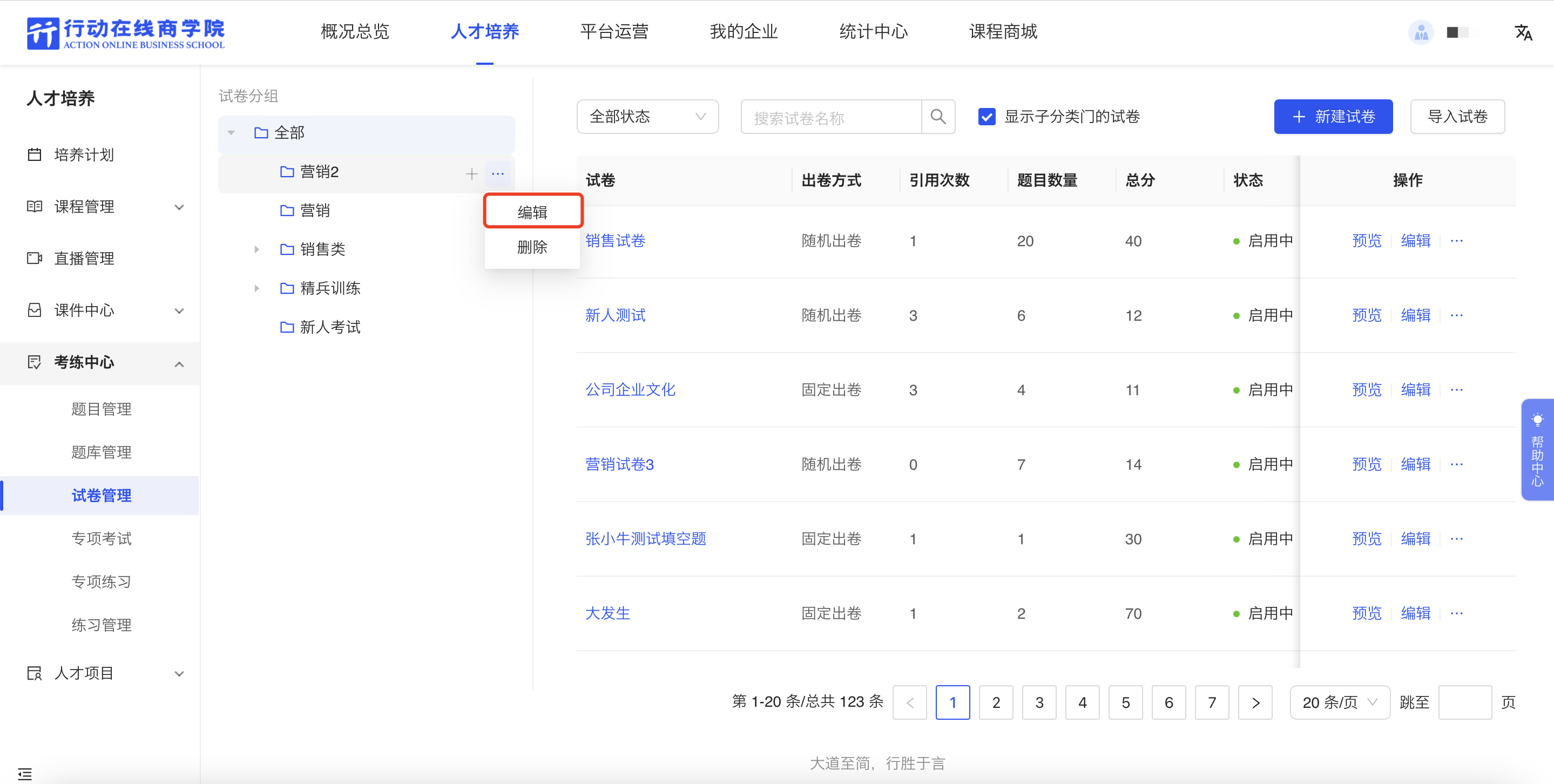Click the 行动在线商学院 logo
Image resolution: width=1554 pixels, height=784 pixels.
(x=125, y=33)
